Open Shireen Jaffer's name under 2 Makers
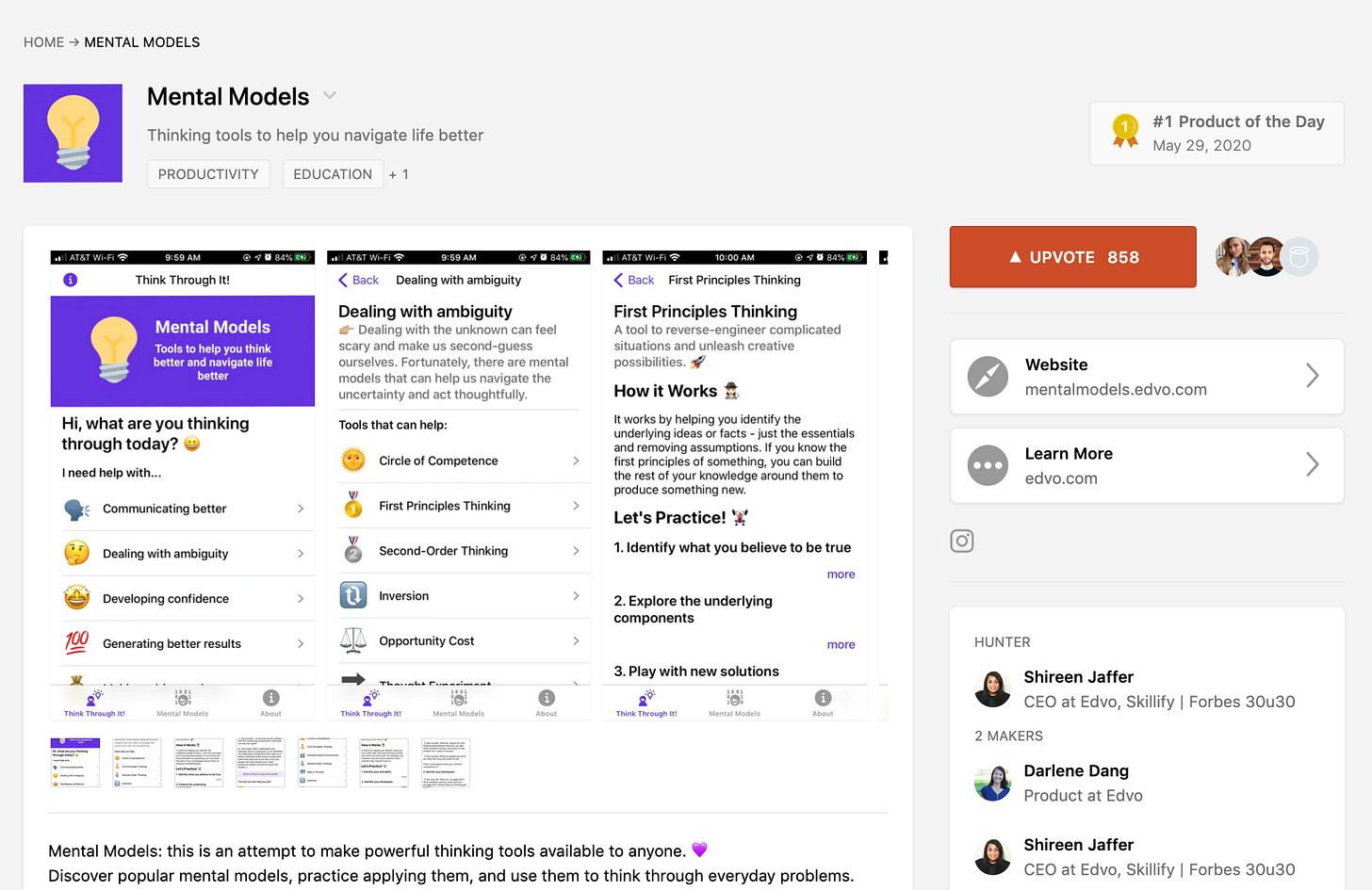This screenshot has width=1372, height=890. pyautogui.click(x=1078, y=845)
